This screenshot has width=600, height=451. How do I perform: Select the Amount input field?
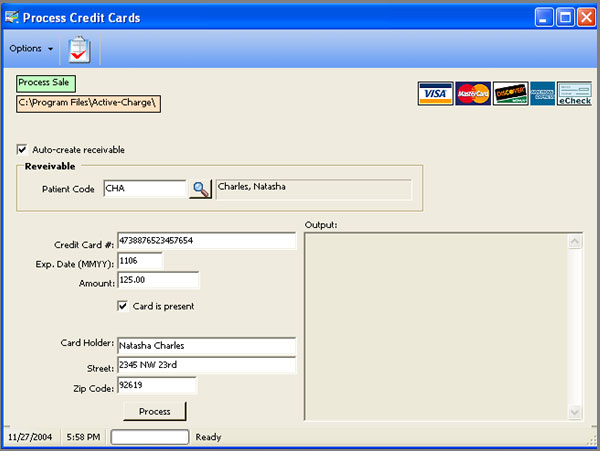click(157, 280)
